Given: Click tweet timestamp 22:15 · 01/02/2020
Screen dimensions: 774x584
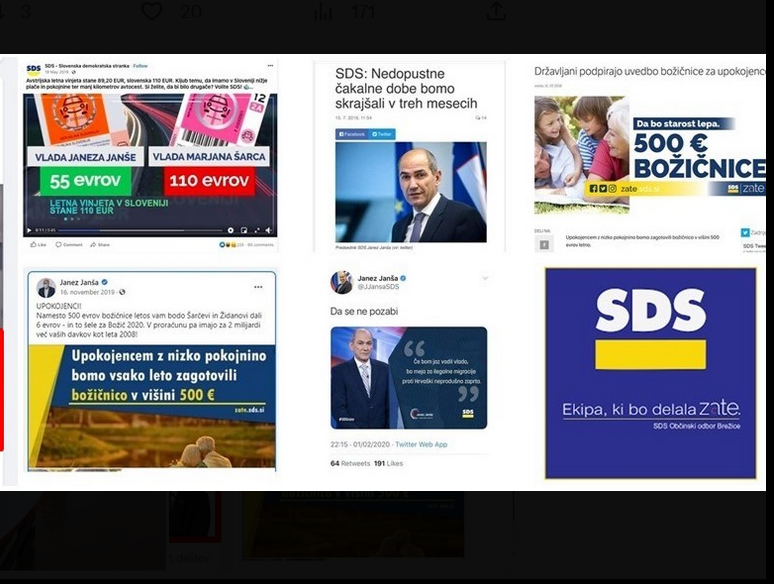Looking at the screenshot, I should [360, 444].
